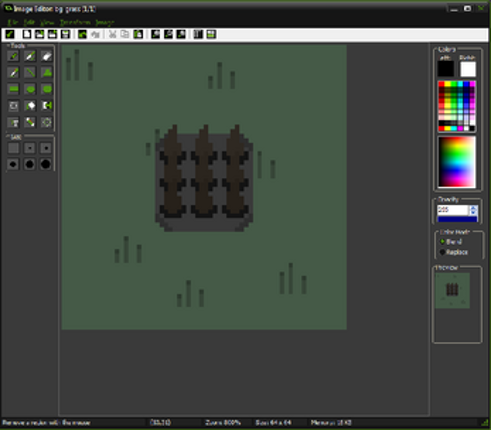Select the first tool in bottom tools row
The height and width of the screenshot is (430, 491).
point(14,122)
